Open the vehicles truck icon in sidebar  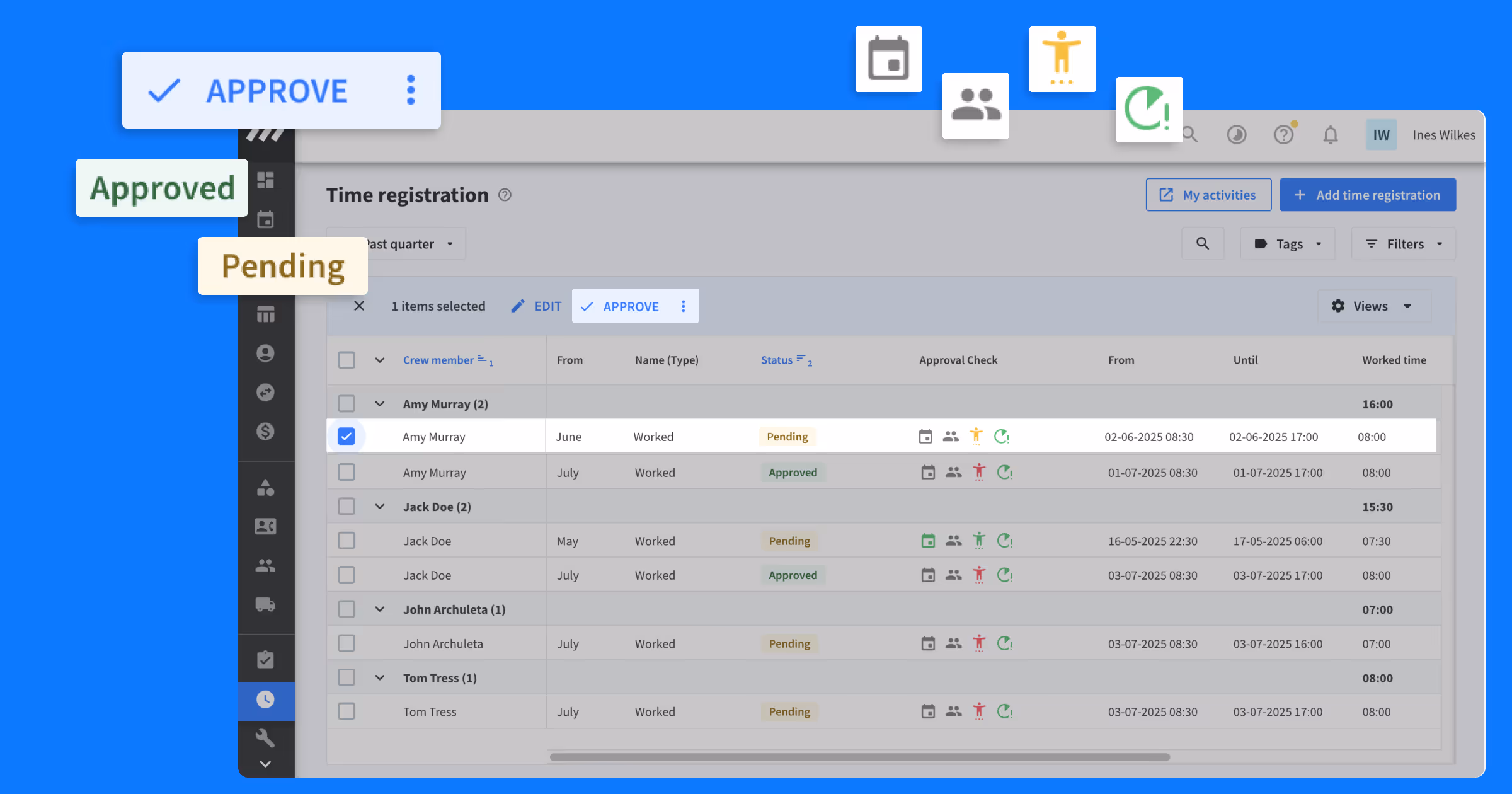click(x=265, y=605)
